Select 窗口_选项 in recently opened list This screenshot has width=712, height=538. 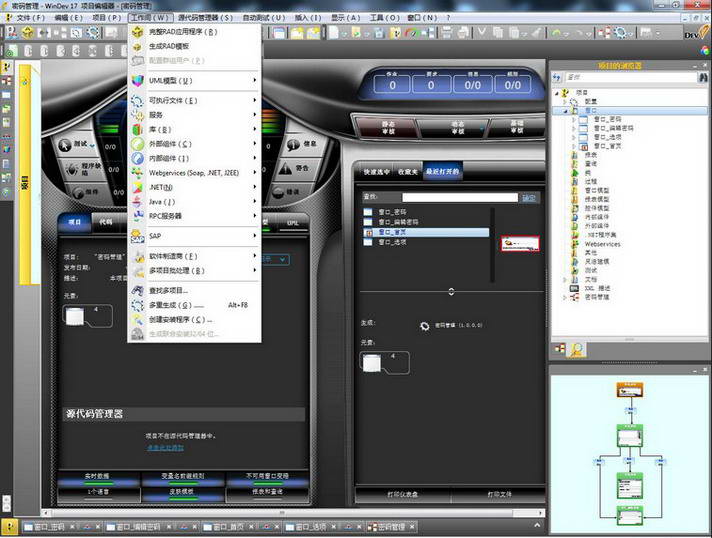point(392,242)
